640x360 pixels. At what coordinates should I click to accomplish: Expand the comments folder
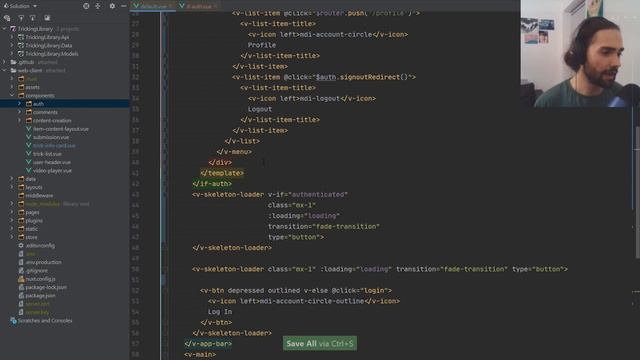[x=19, y=112]
